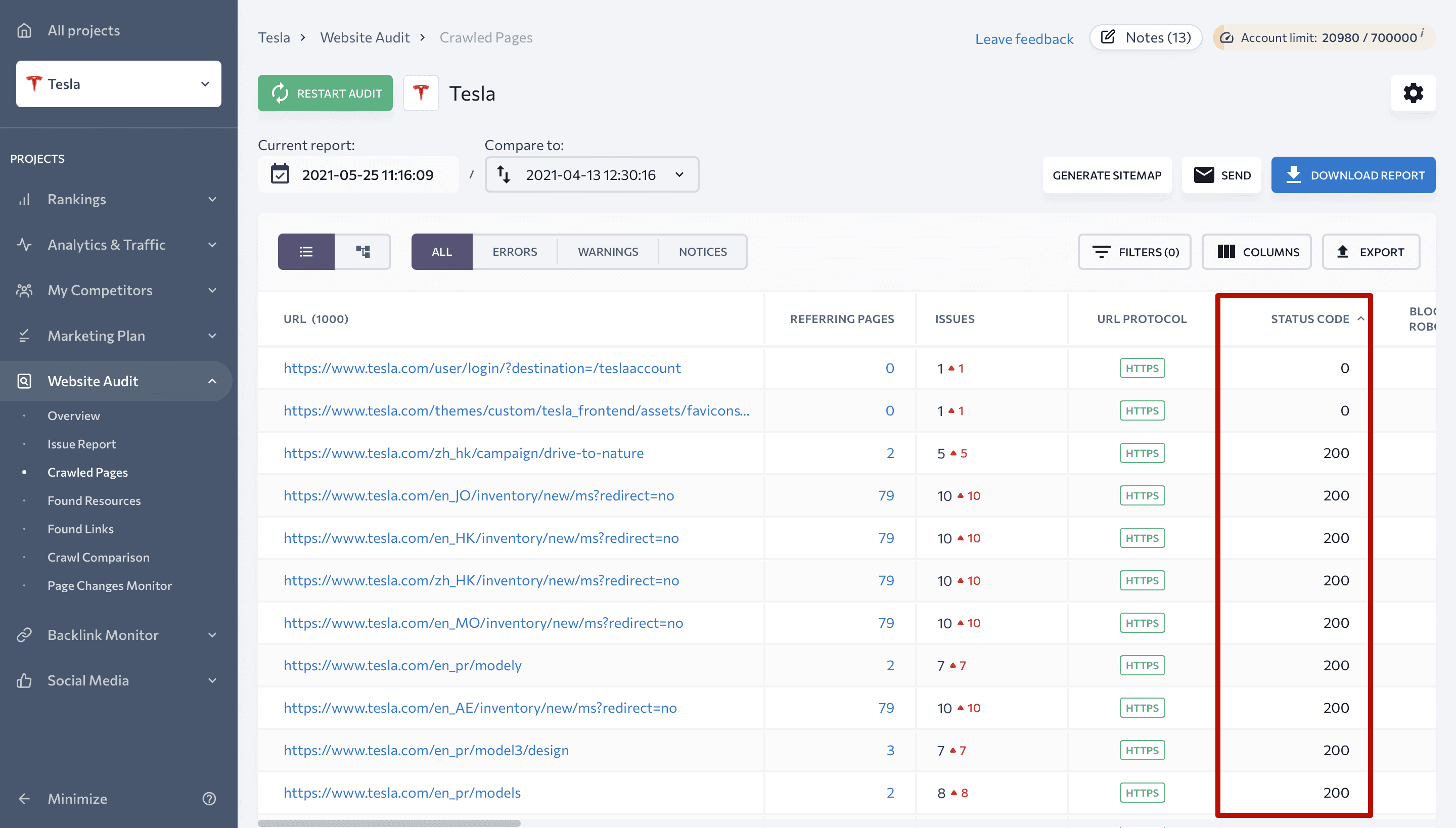Click the Generate Sitemap button
The width and height of the screenshot is (1456, 828).
click(1107, 175)
